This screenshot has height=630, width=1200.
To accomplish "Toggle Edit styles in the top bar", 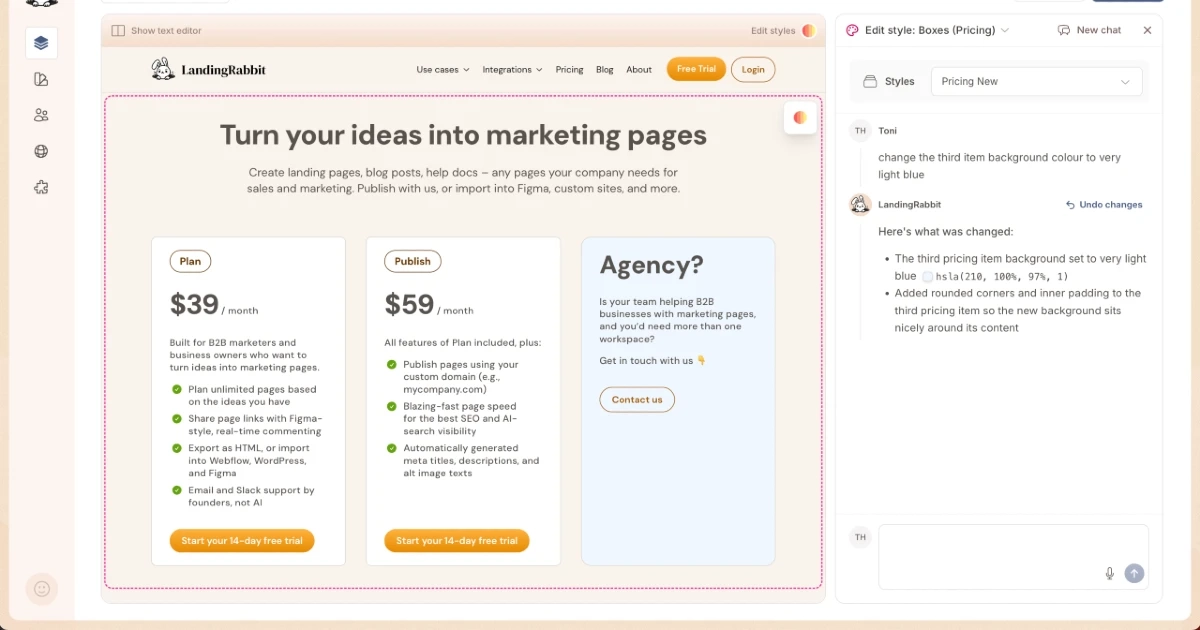I will point(783,31).
